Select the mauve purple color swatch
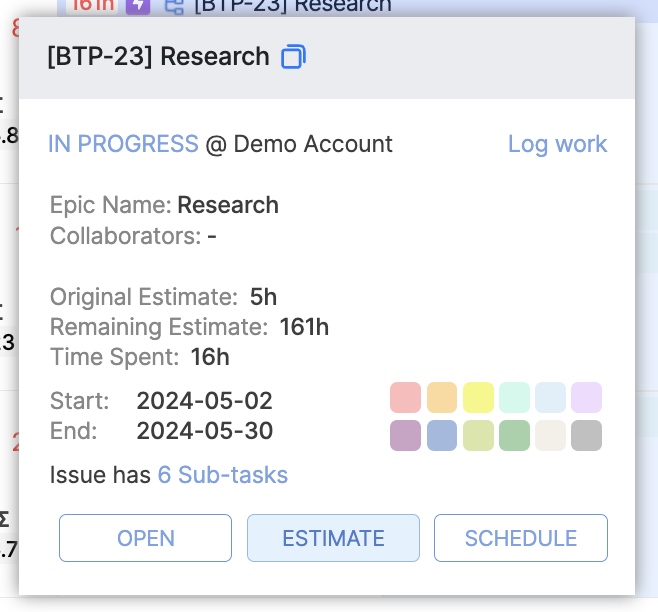This screenshot has height=612, width=658. pos(406,435)
